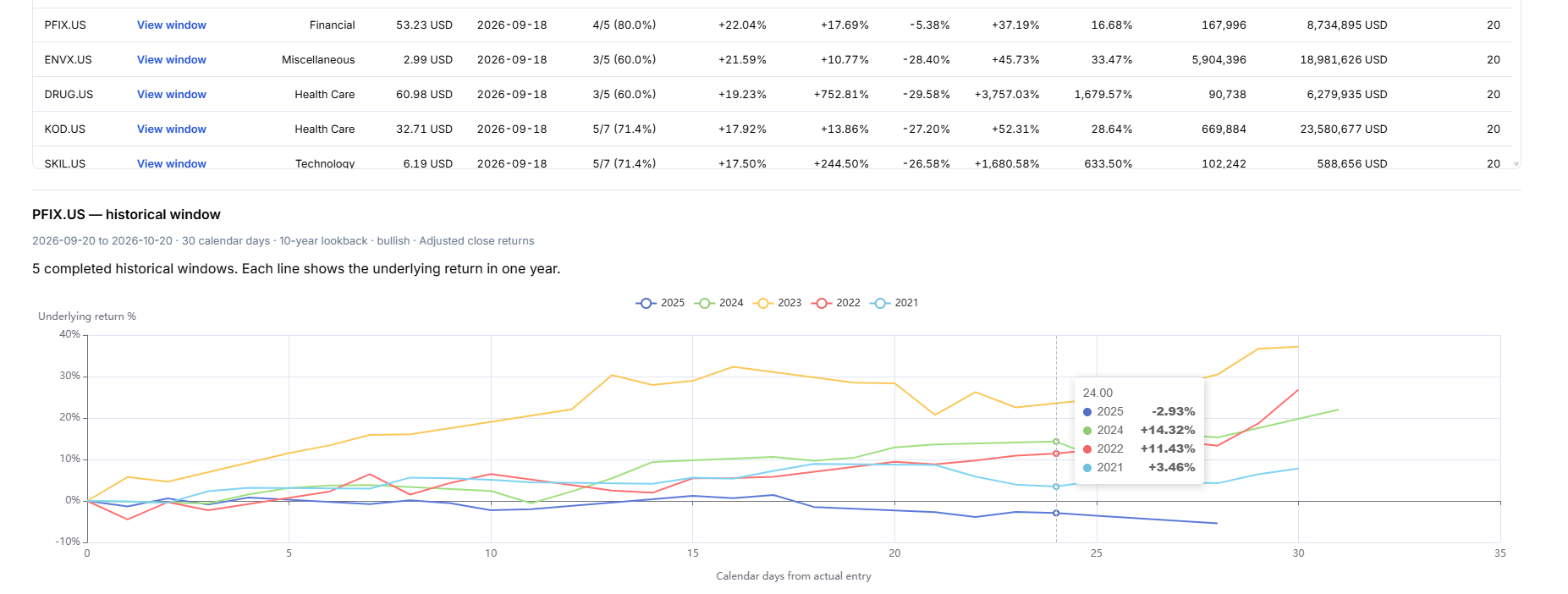Open View window link for ENVX.US

[172, 60]
